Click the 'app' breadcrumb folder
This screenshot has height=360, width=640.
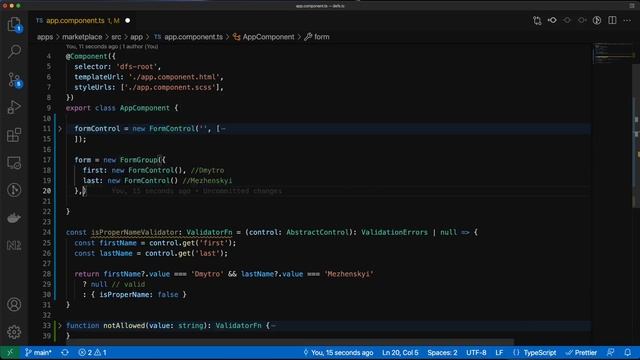pyautogui.click(x=136, y=37)
